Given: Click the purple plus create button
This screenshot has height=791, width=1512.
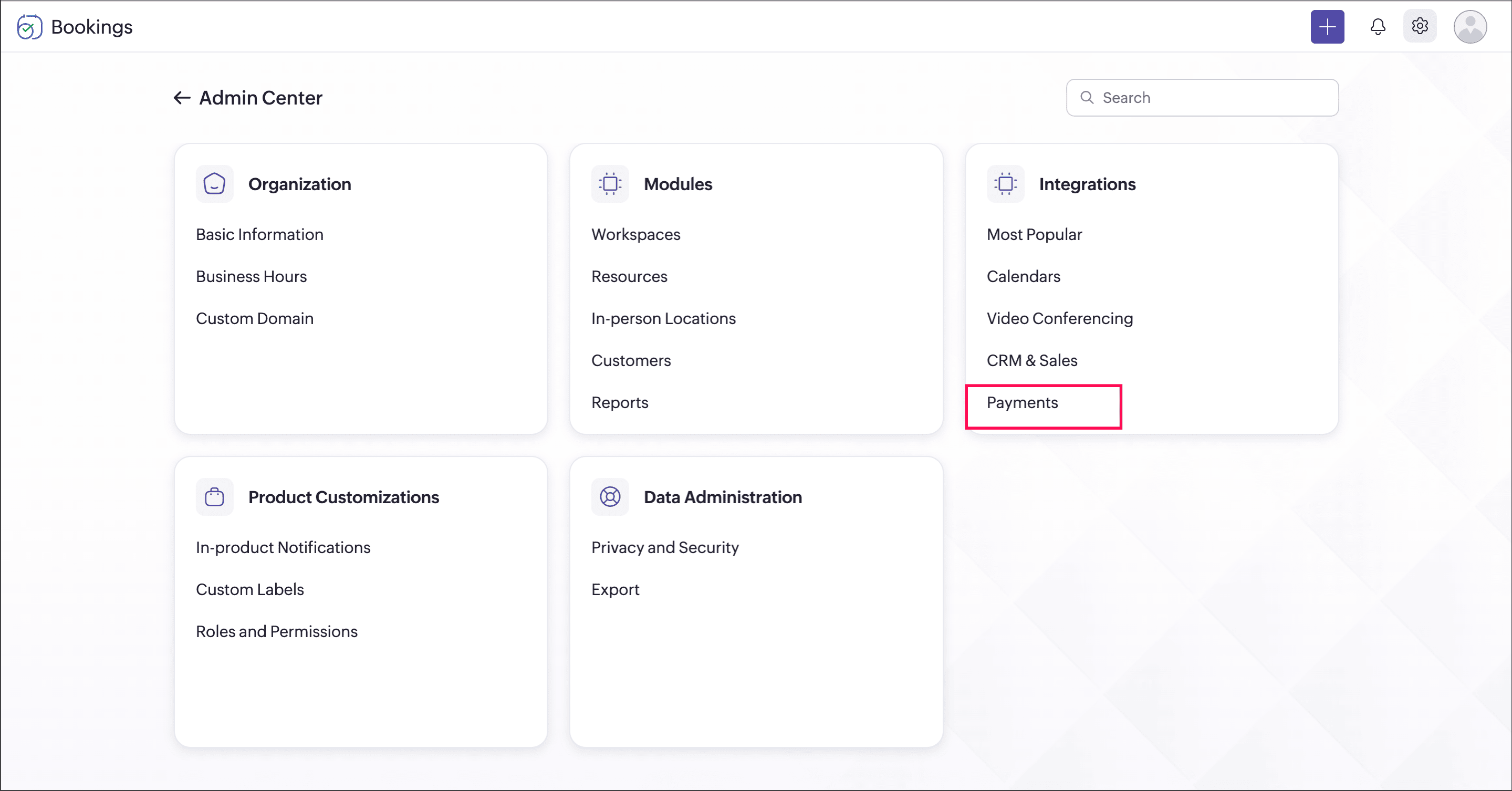Looking at the screenshot, I should (1327, 26).
